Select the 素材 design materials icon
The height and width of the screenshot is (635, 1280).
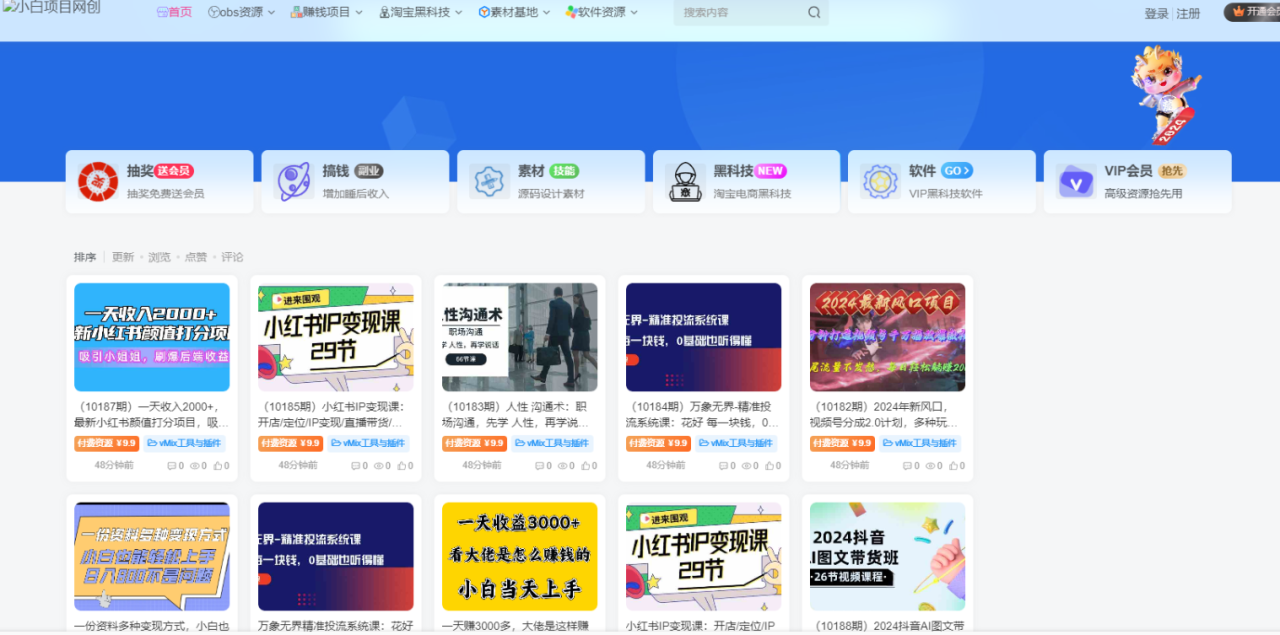489,181
